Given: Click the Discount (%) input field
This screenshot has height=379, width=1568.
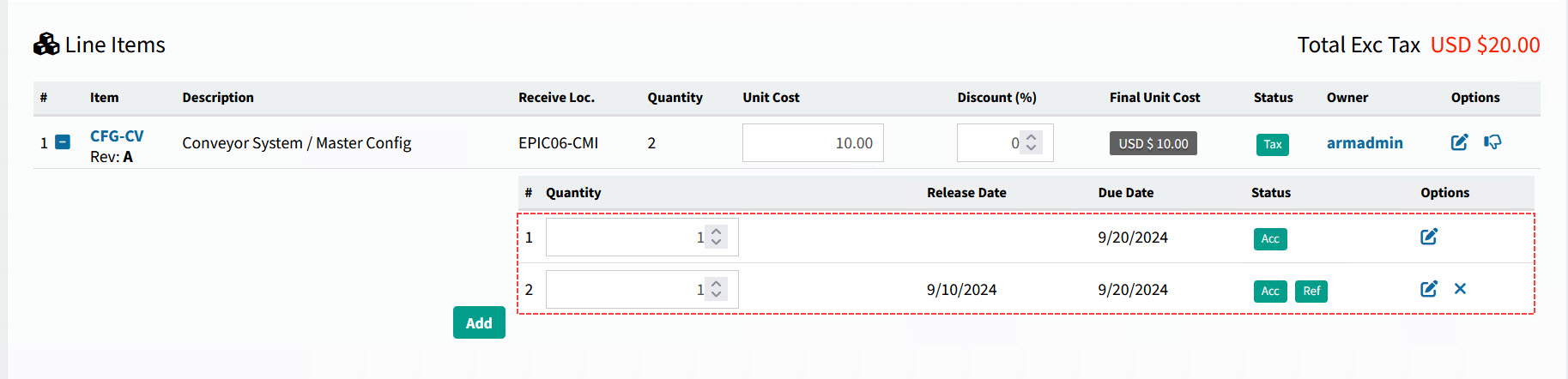Looking at the screenshot, I should coord(989,143).
